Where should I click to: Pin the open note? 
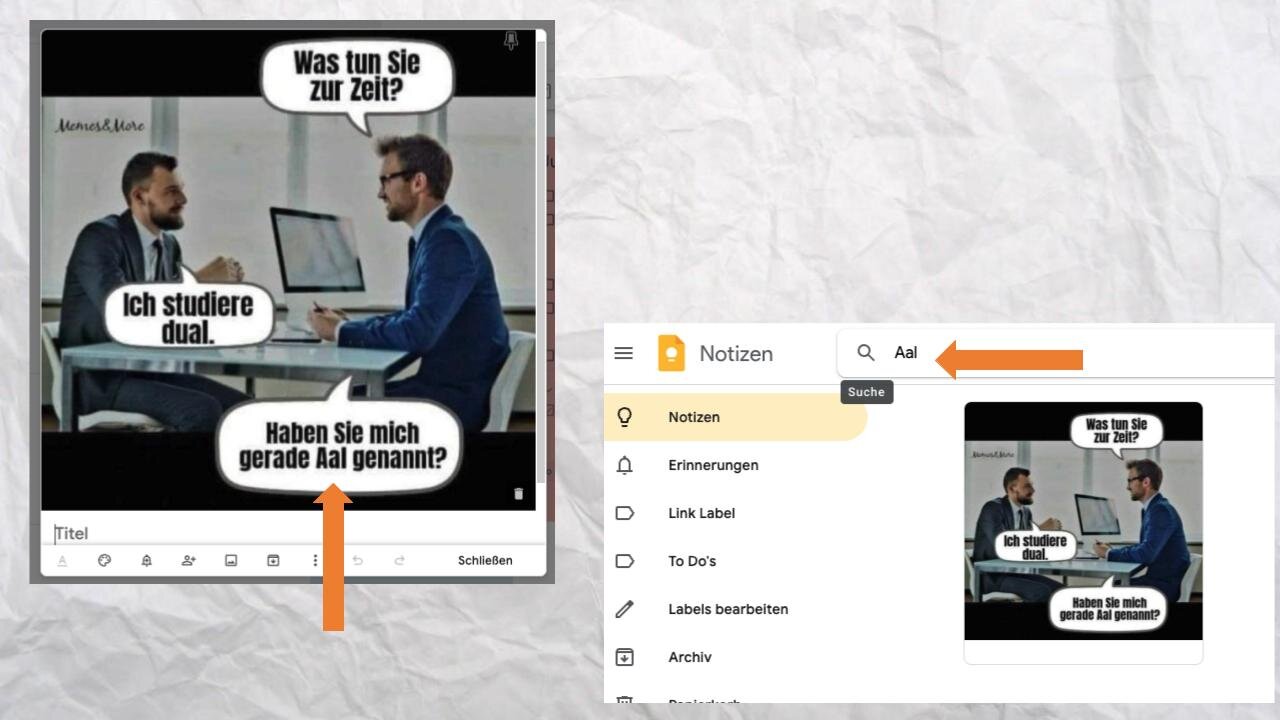point(511,41)
